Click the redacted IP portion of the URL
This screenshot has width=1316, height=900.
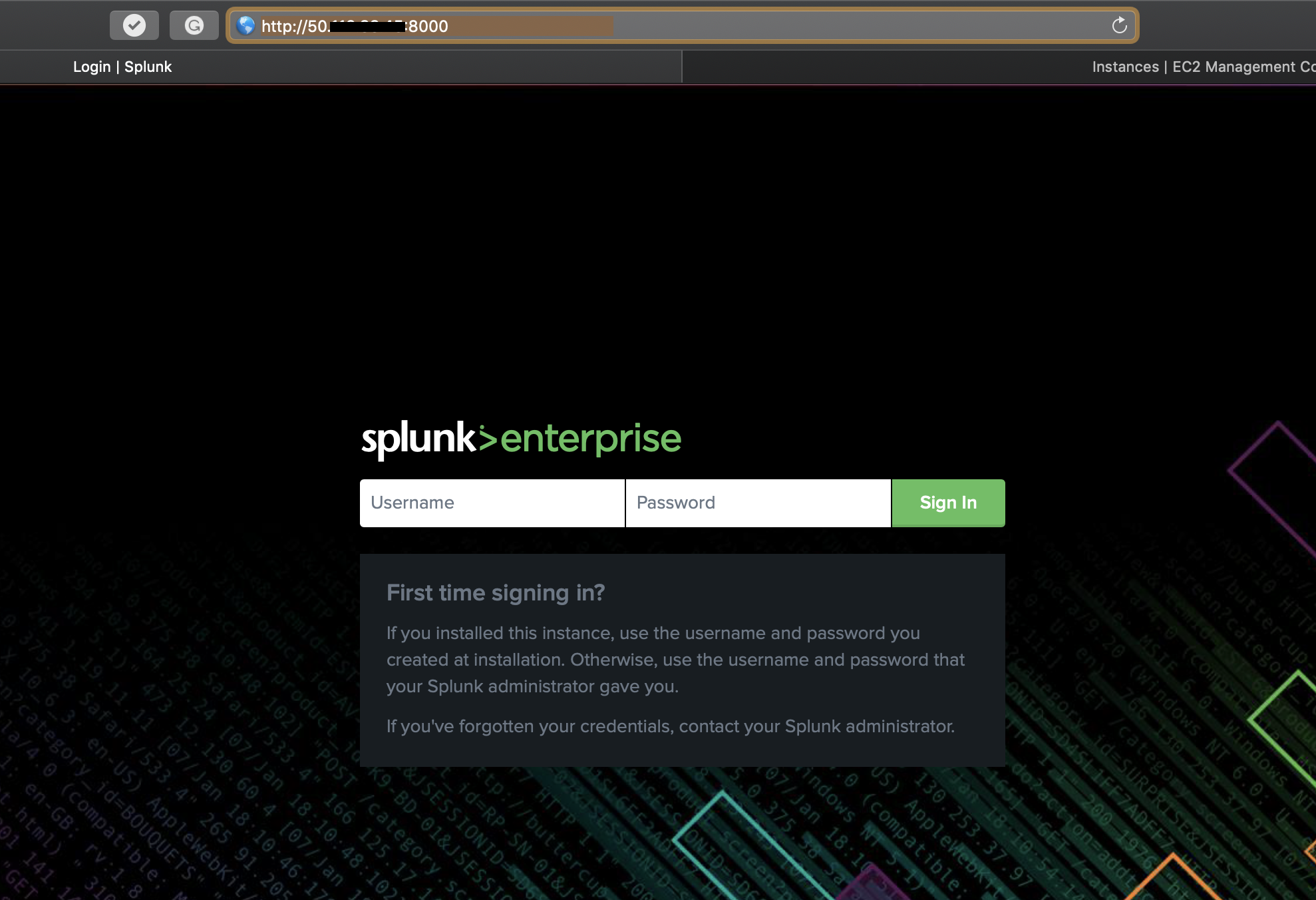(369, 27)
